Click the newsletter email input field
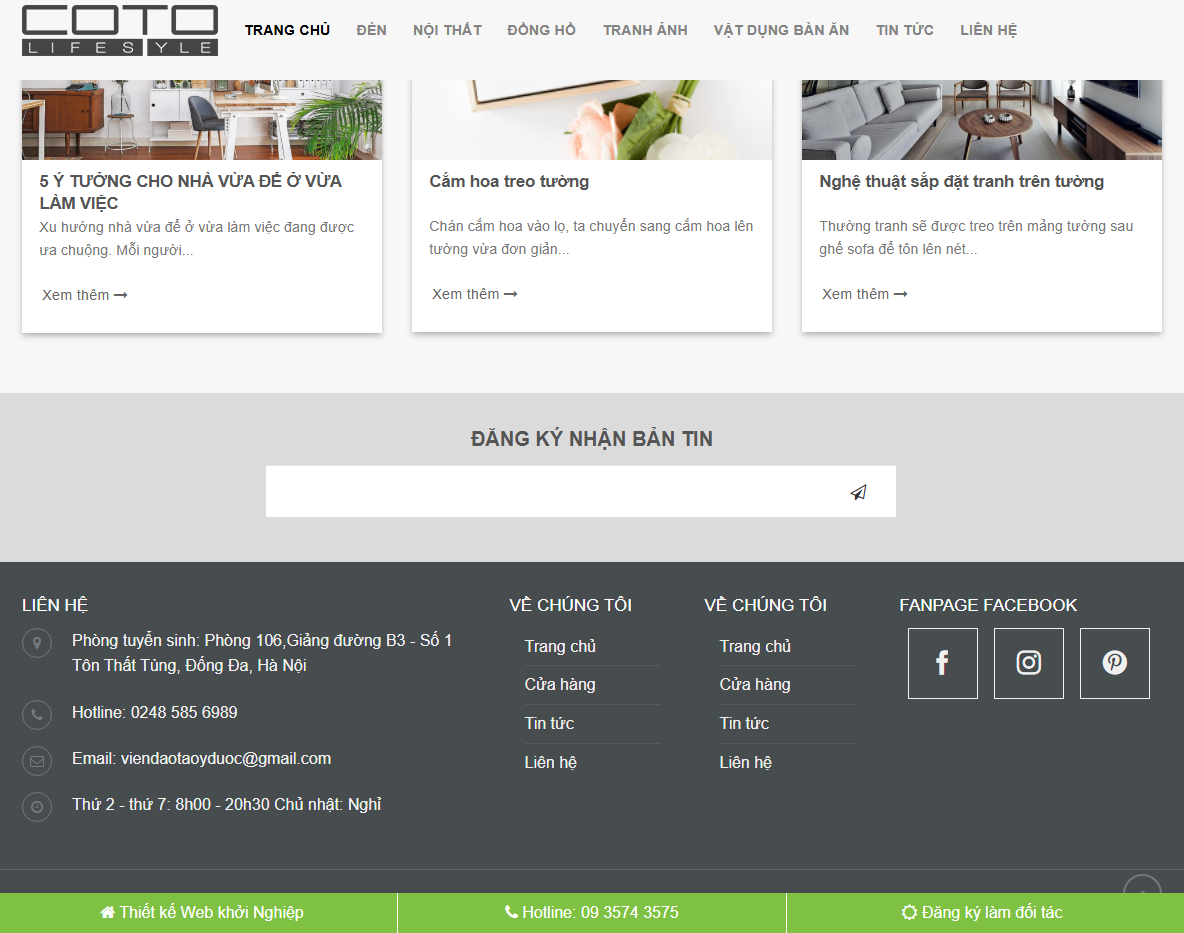Screen dimensions: 1184x933 tap(550, 491)
